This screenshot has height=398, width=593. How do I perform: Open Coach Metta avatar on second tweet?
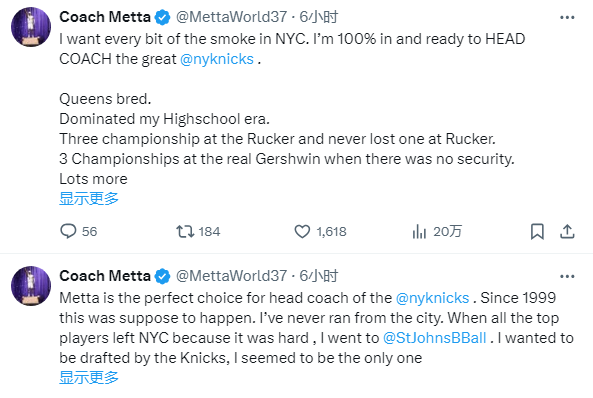(31, 286)
